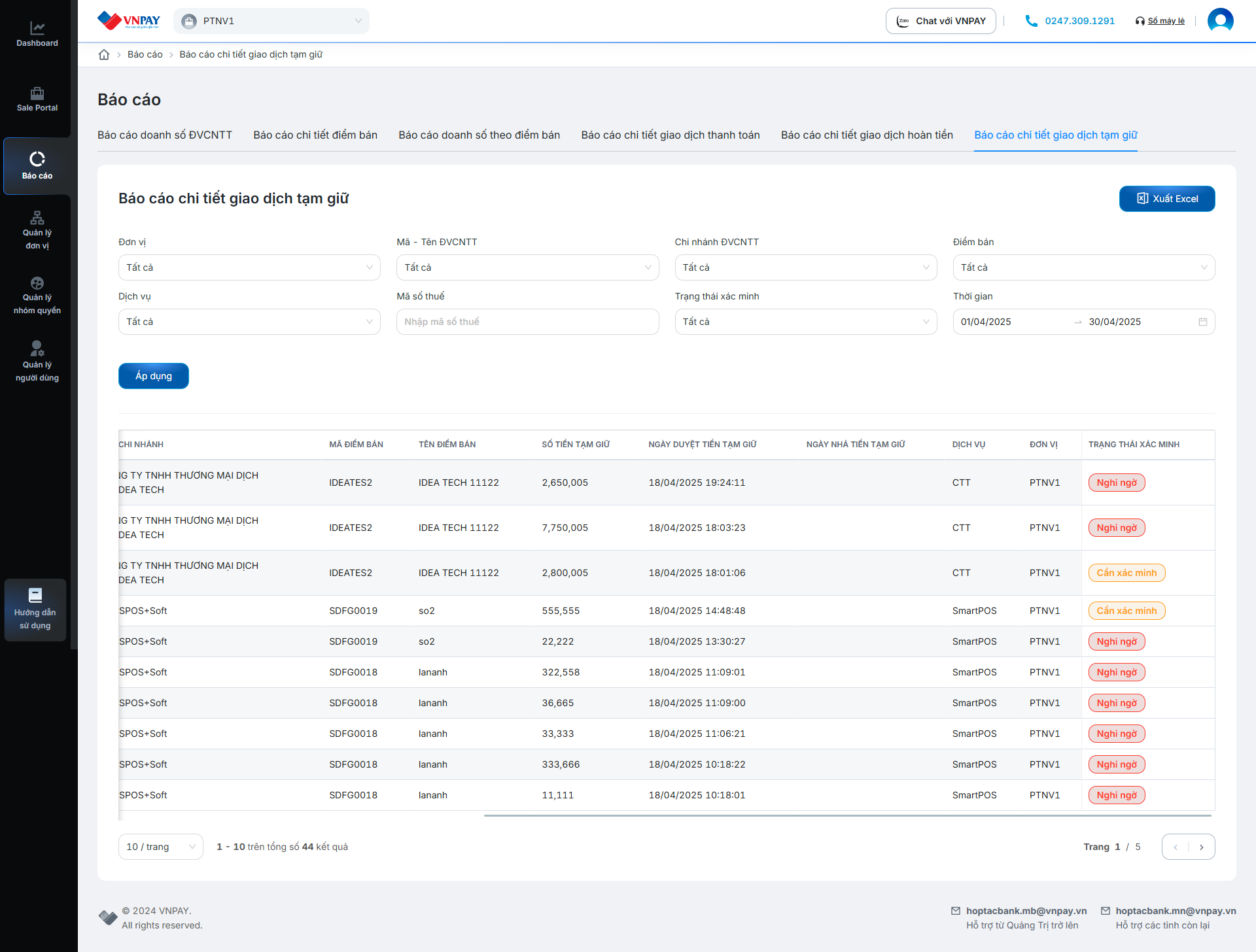Open the 10 / trang page-size dropdown
1256x952 pixels.
(x=161, y=847)
